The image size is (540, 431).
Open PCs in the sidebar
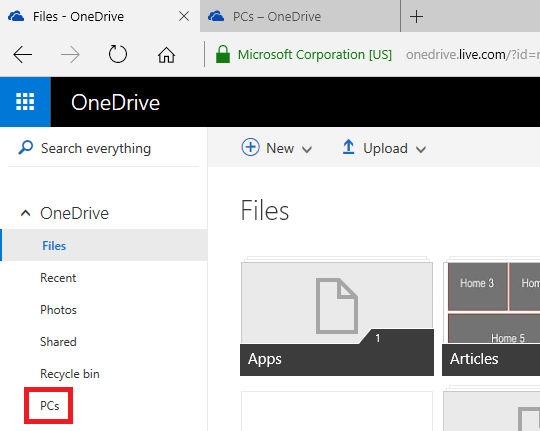[50, 406]
